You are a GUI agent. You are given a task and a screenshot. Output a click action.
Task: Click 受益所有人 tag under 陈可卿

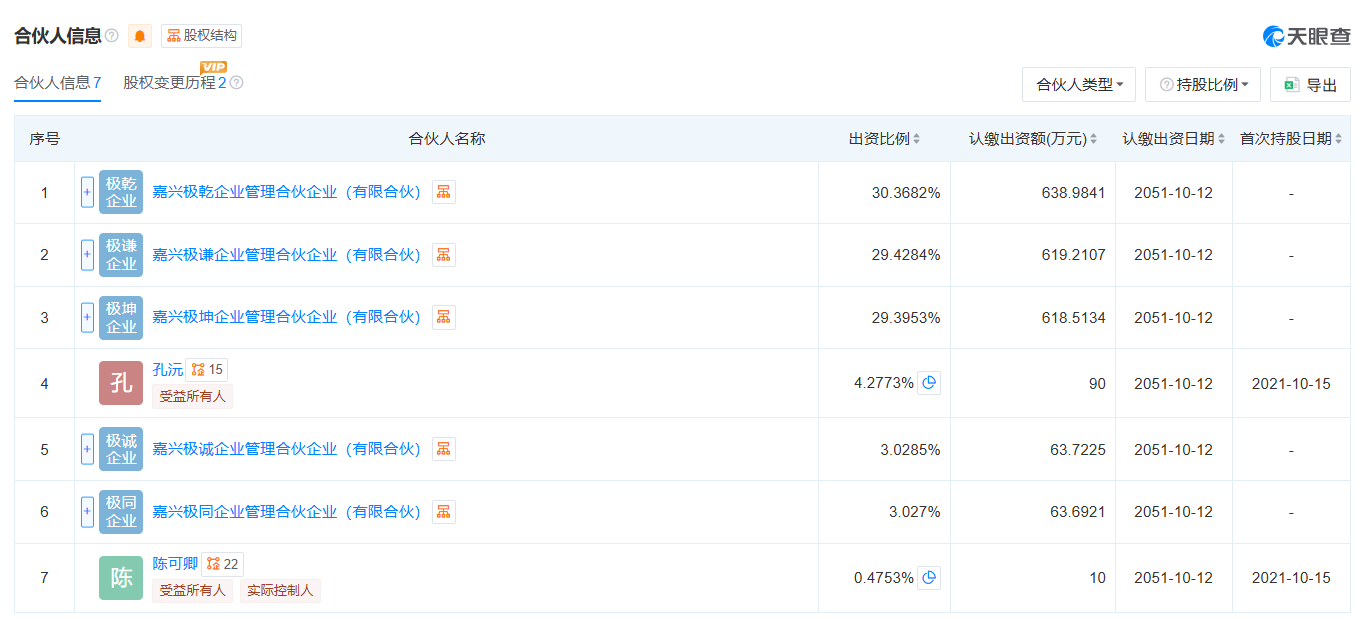point(193,590)
